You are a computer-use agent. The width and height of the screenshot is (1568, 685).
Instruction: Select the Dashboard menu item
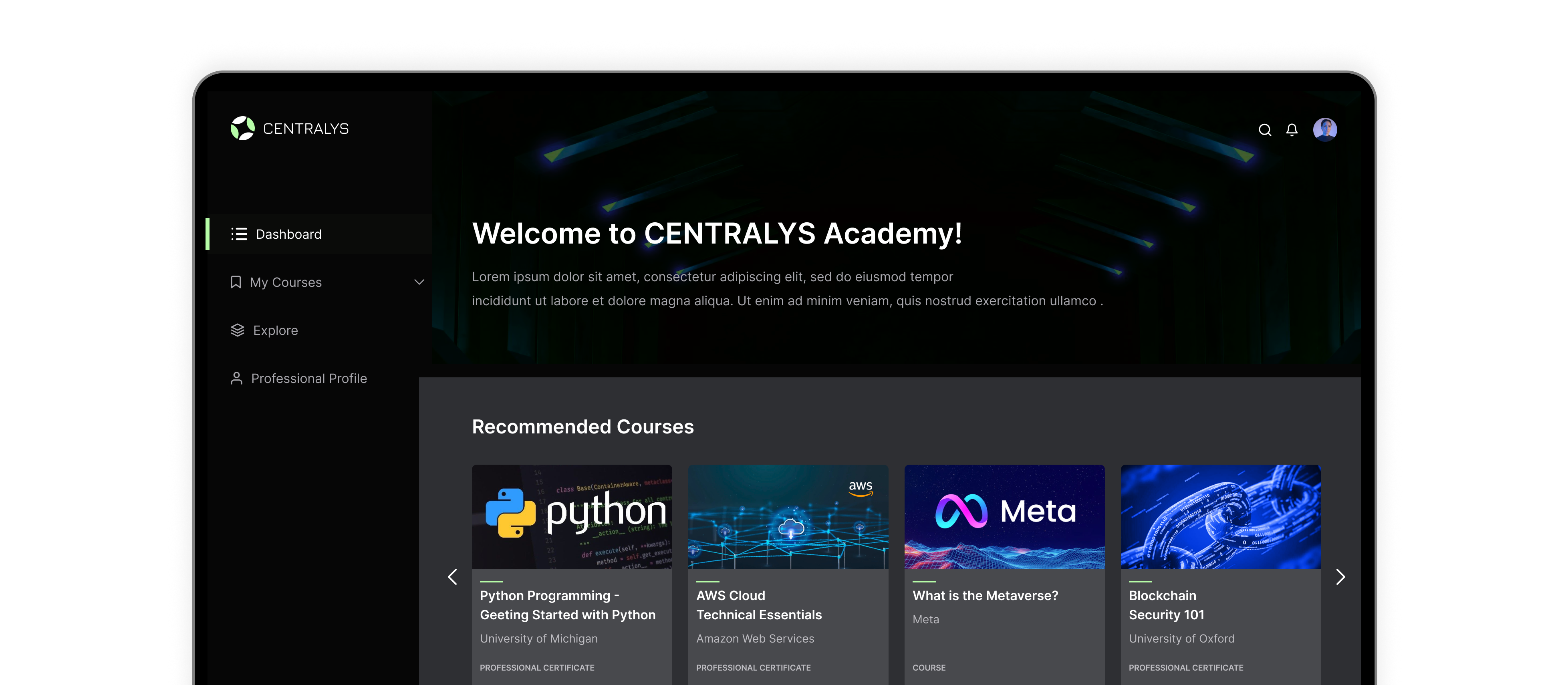[x=288, y=234]
